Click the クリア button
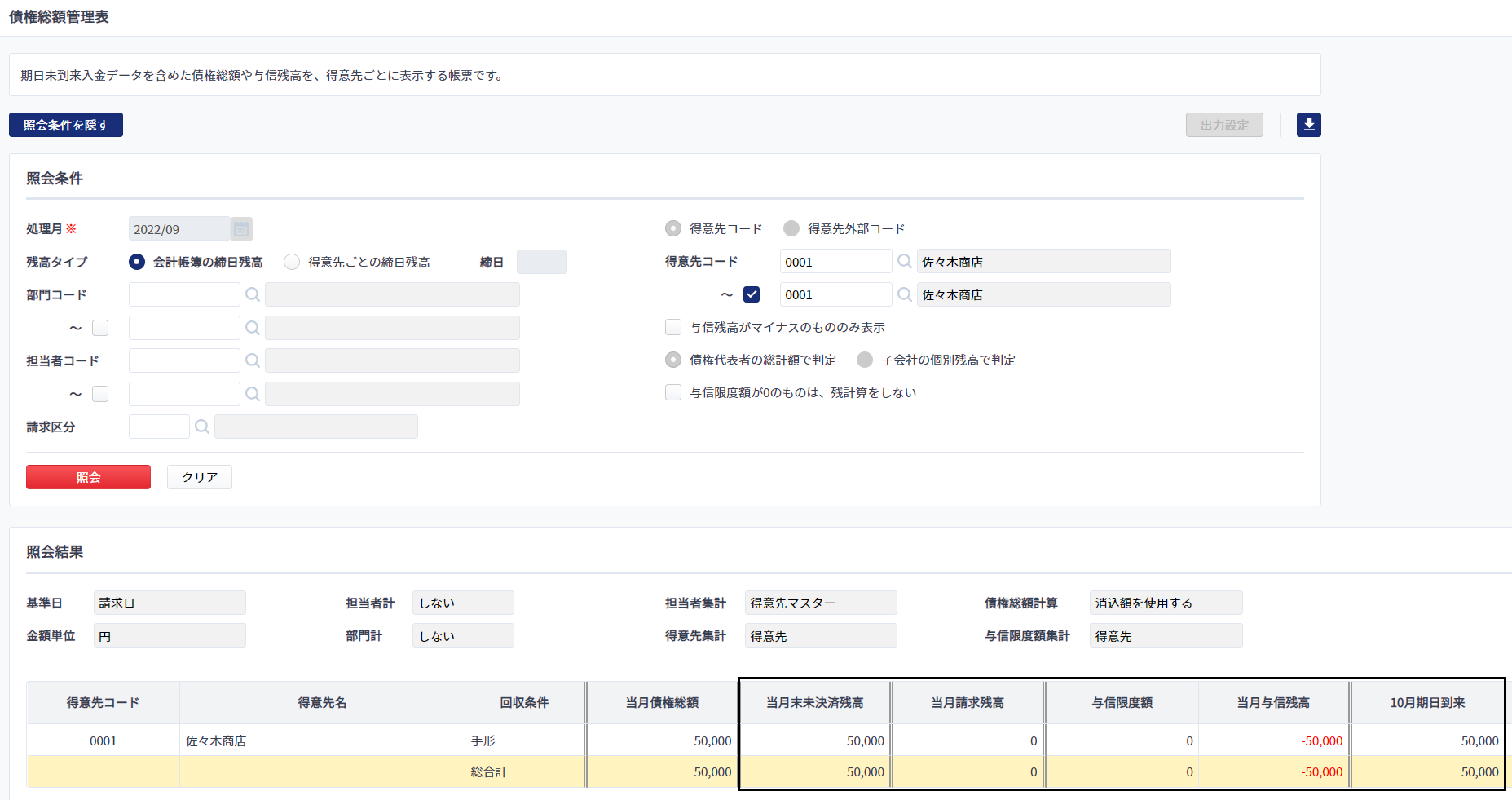Screen dimensions: 1512x800 pyautogui.click(x=200, y=477)
